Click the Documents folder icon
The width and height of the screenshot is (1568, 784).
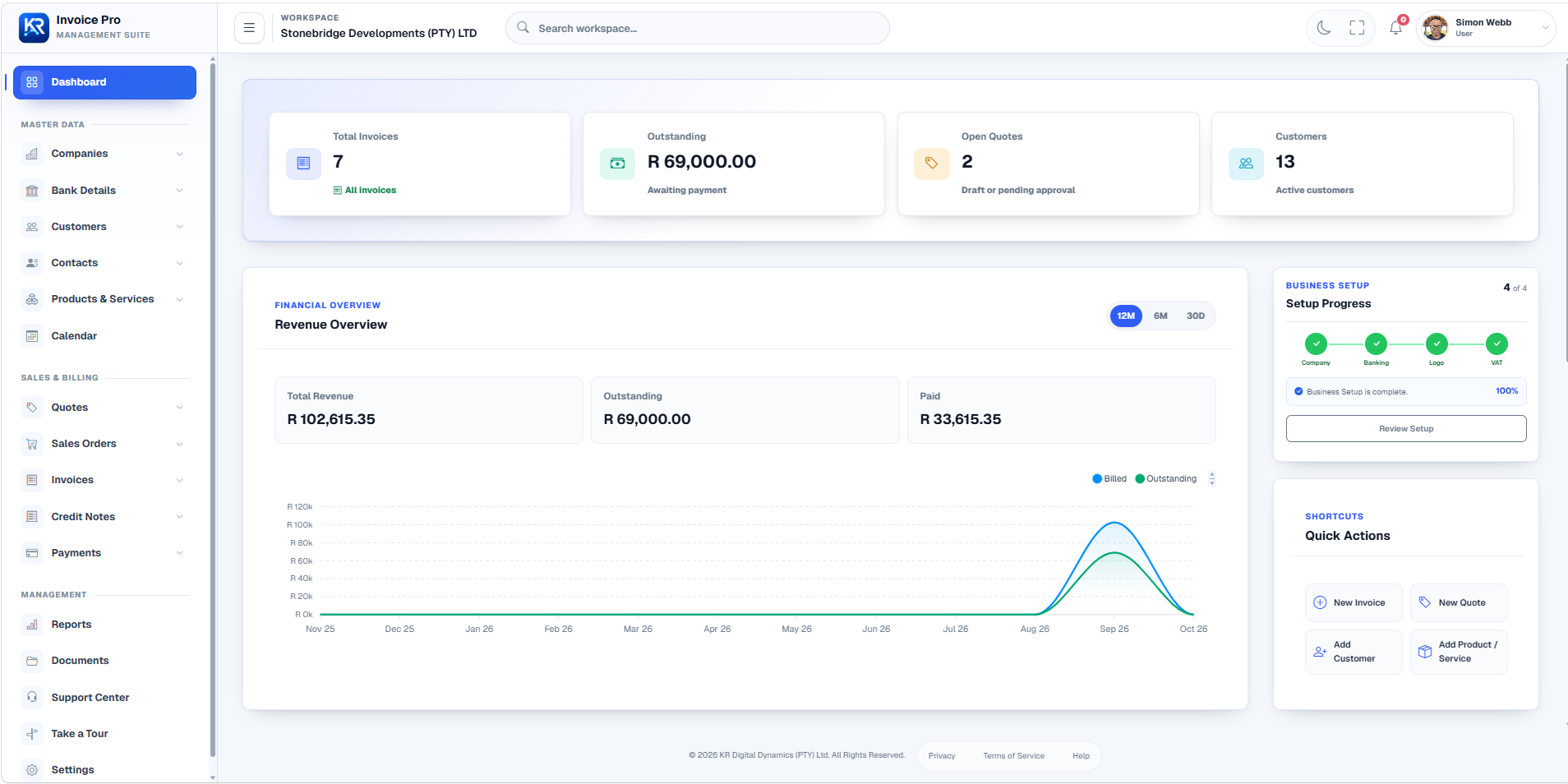[x=32, y=661]
